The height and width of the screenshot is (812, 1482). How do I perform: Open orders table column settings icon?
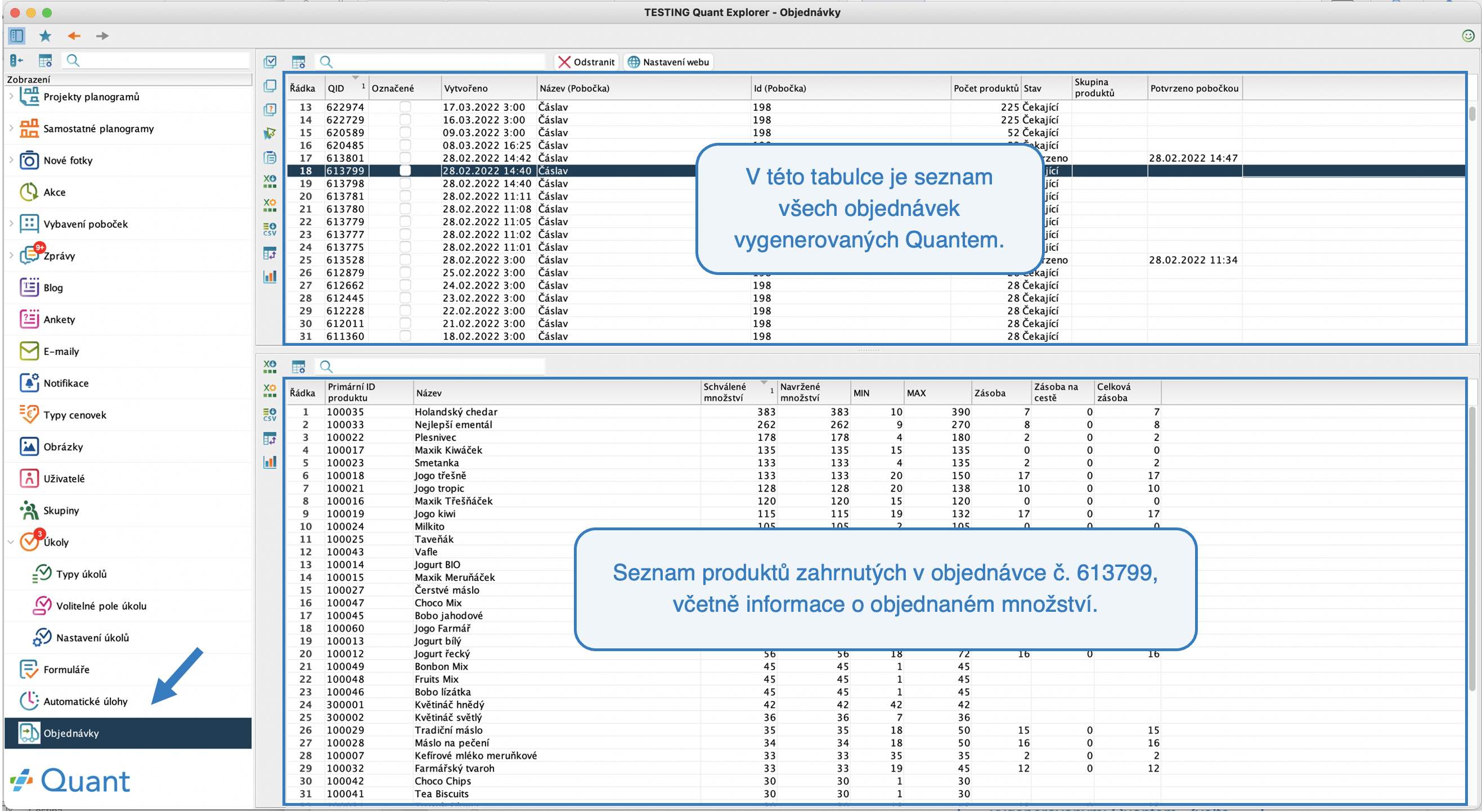[x=299, y=61]
